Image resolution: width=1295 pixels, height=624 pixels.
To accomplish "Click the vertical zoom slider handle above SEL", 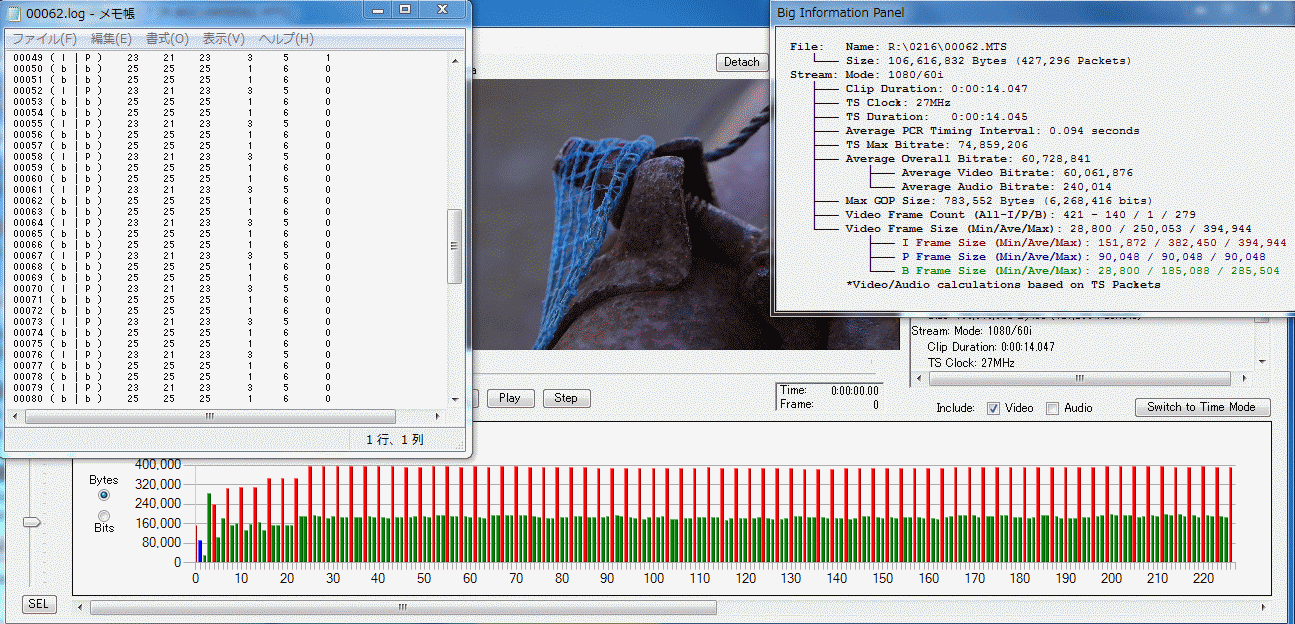I will click(x=33, y=521).
